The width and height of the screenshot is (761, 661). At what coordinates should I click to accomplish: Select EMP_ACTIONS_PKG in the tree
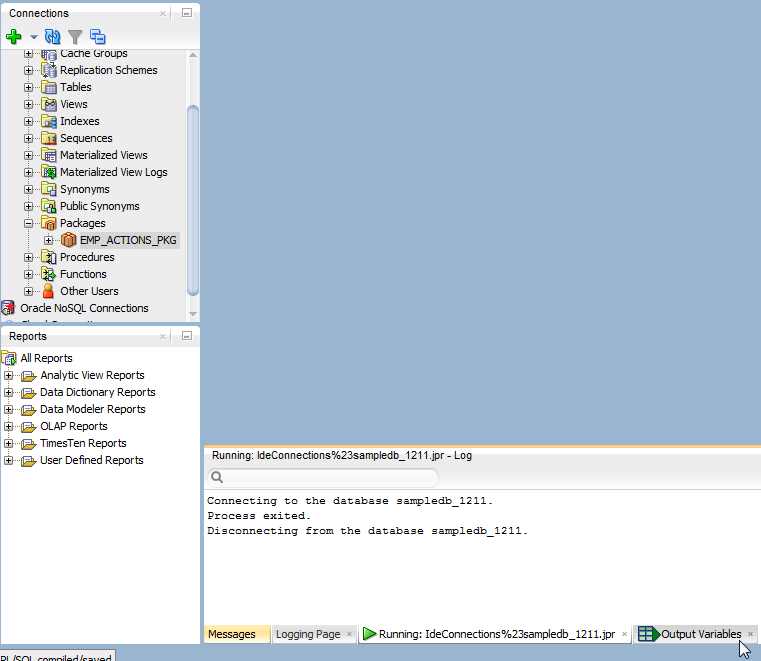coord(128,240)
